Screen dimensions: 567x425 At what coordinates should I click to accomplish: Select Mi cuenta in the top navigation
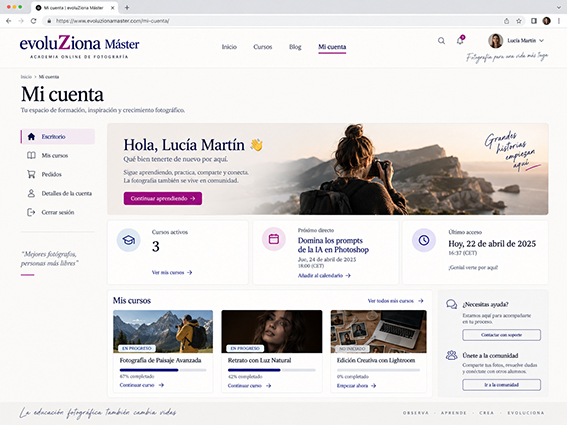[x=332, y=47]
